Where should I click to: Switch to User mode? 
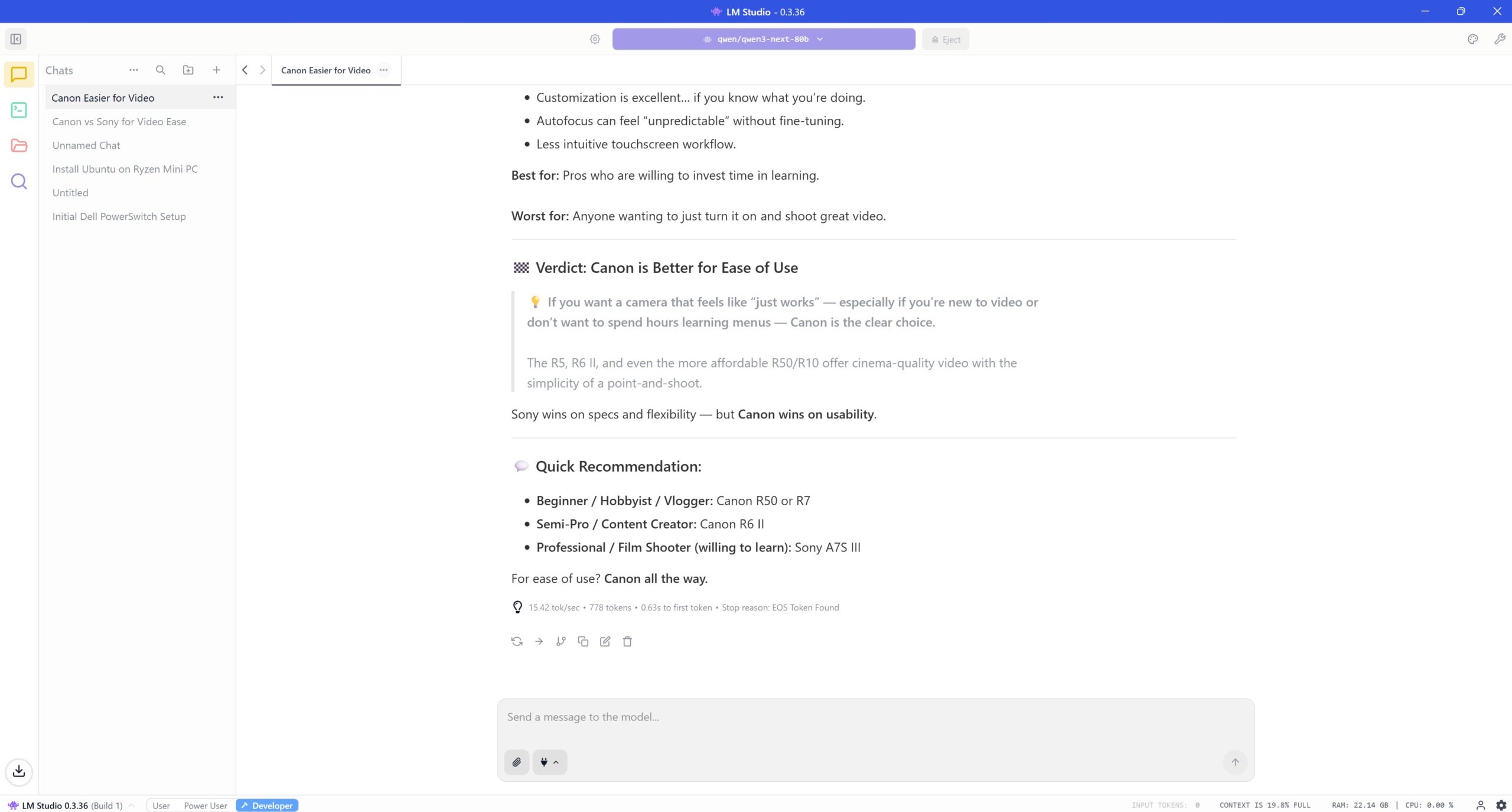click(161, 805)
